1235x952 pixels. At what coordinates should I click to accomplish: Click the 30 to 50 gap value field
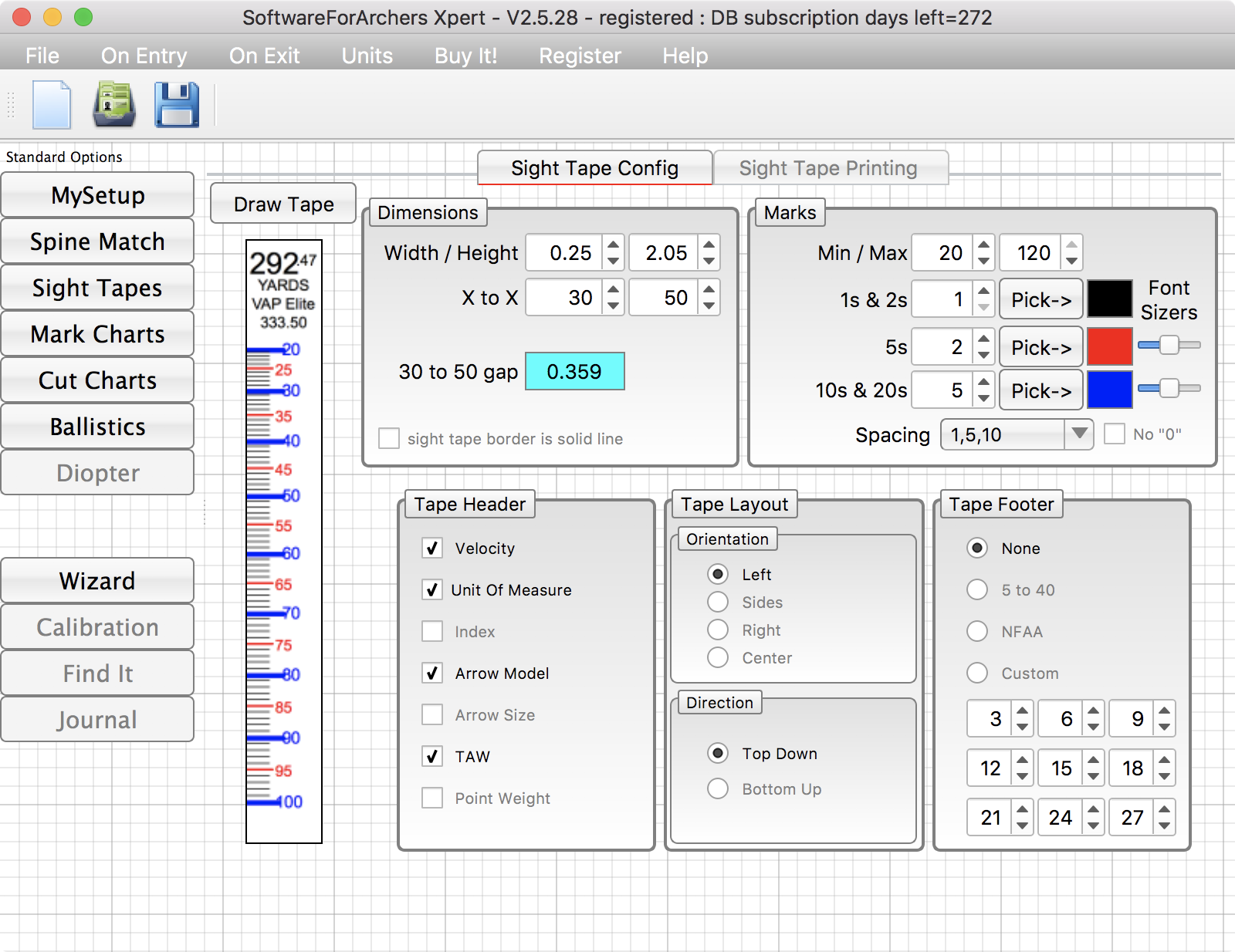(575, 371)
